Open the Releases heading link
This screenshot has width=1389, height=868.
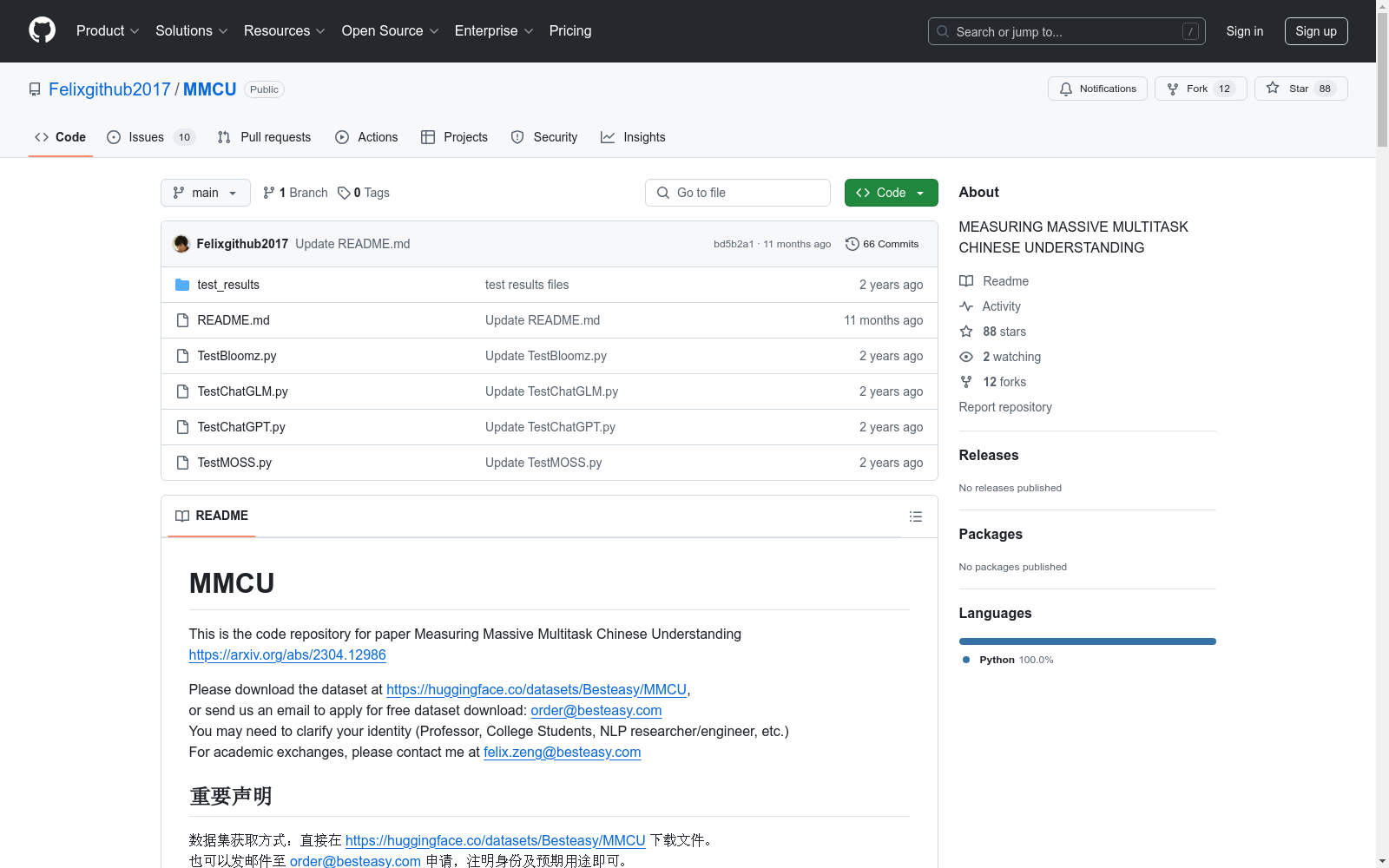tap(989, 455)
